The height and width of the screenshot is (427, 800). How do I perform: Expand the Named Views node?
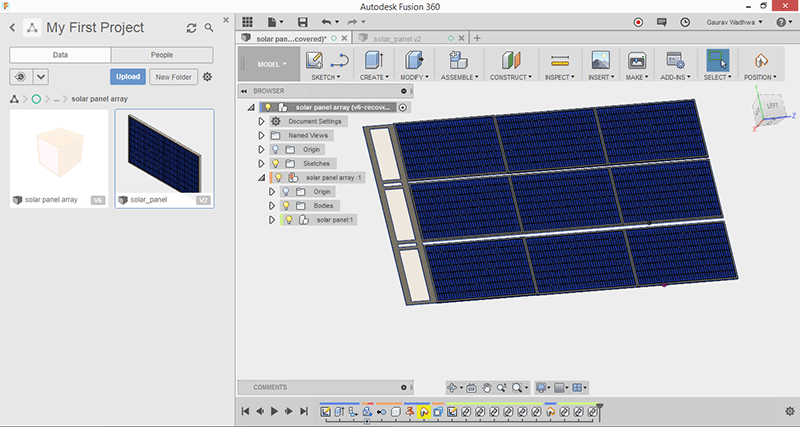point(262,135)
